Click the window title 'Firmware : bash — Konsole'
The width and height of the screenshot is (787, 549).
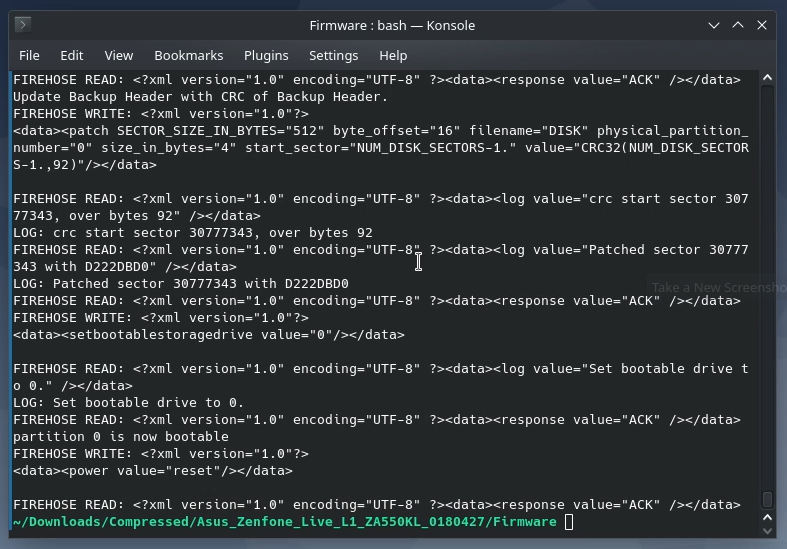pyautogui.click(x=392, y=26)
